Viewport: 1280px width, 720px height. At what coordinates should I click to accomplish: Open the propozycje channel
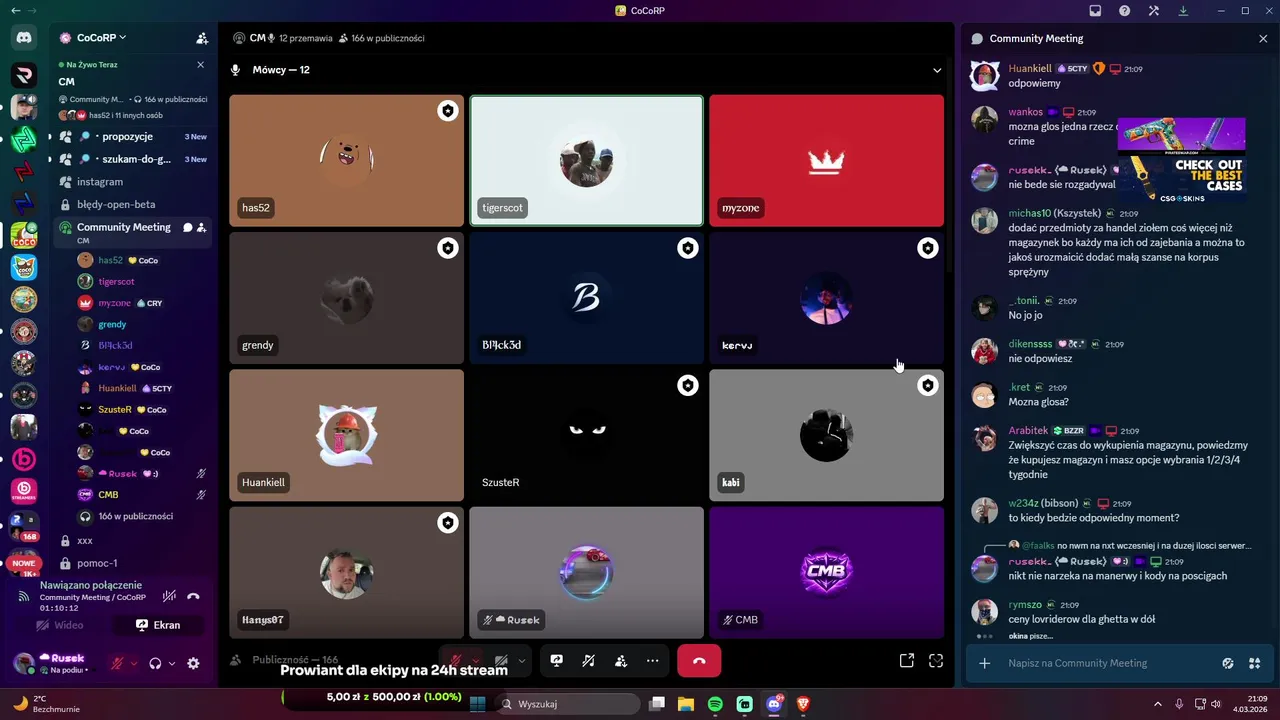133,137
